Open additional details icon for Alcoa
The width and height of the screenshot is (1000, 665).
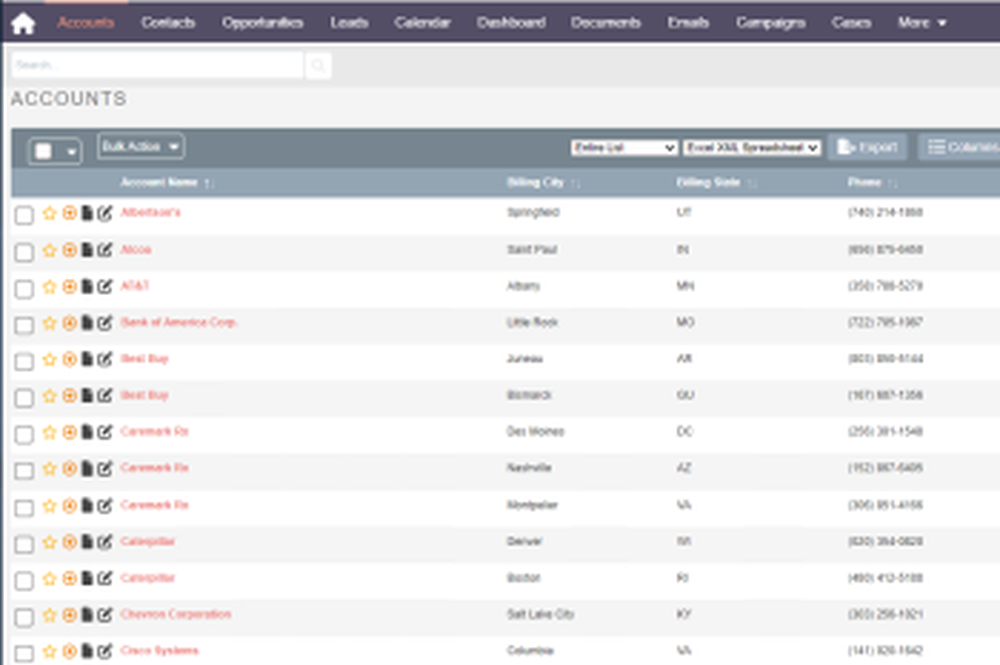coord(68,250)
